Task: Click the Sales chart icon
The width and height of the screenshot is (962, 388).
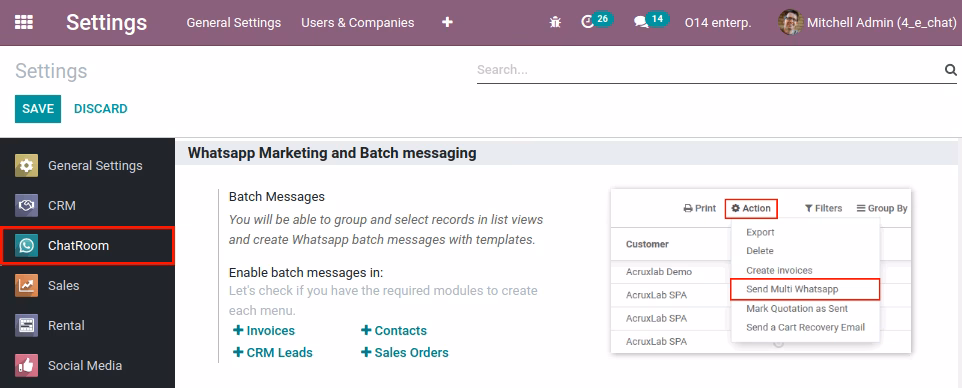Action: (26, 285)
